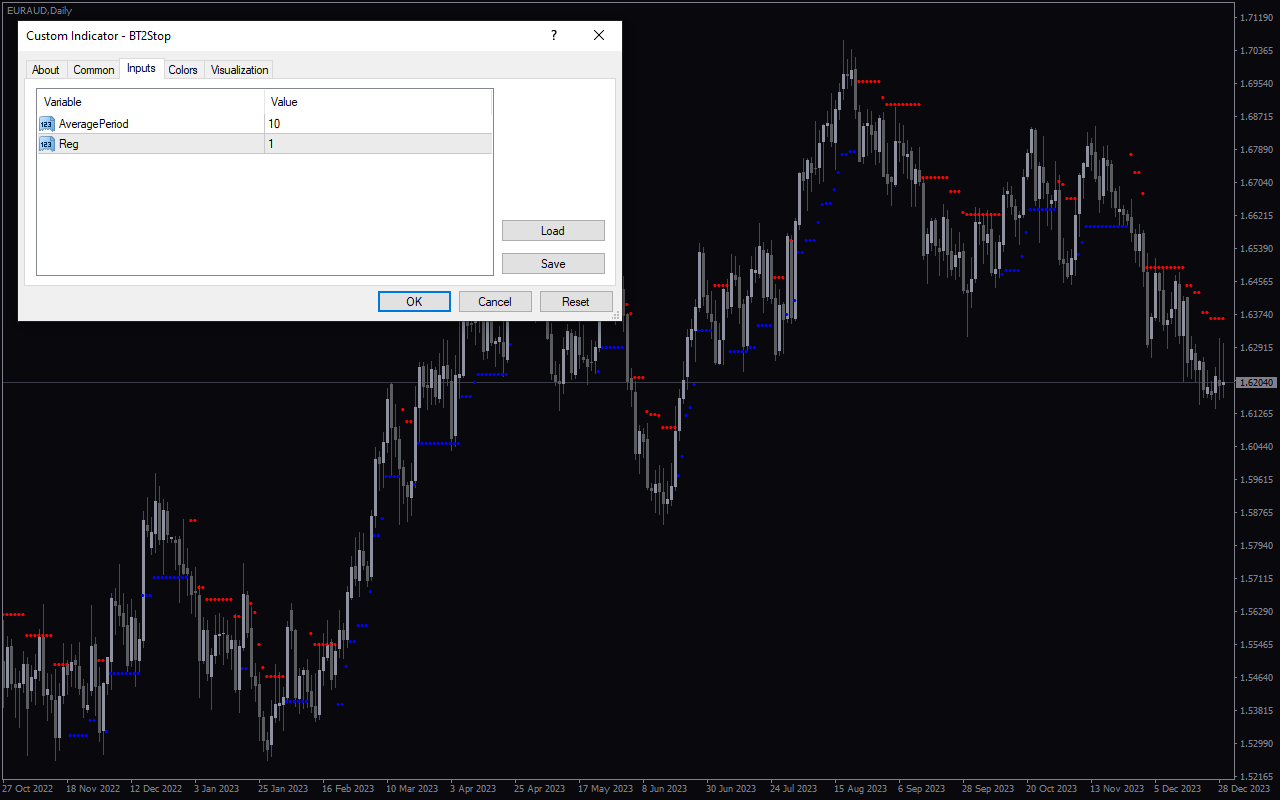This screenshot has height=800, width=1280.
Task: Cancel the BT2Stop indicator dialog
Action: [495, 302]
